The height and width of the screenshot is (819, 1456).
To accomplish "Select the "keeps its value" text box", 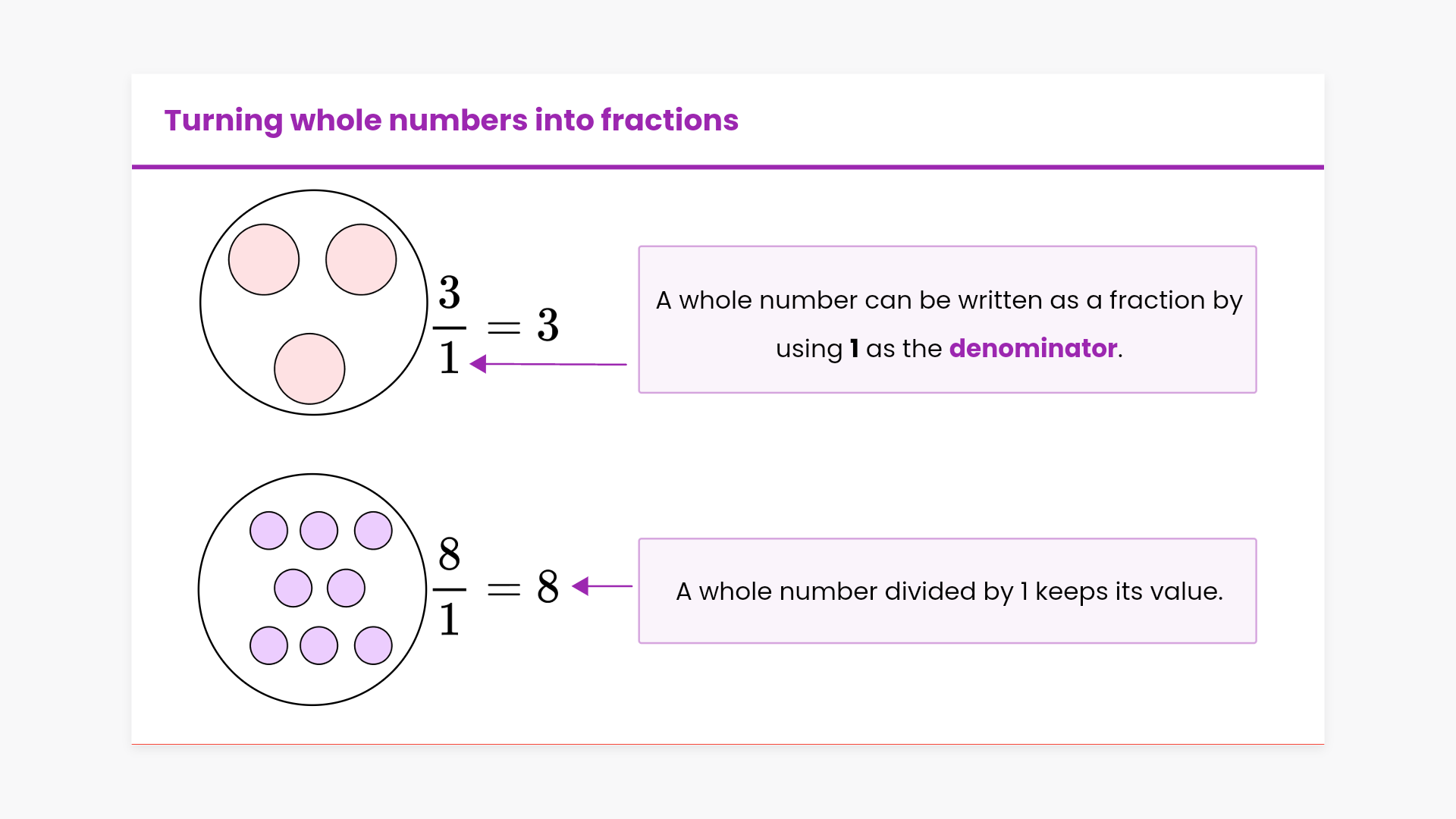I will click(x=947, y=591).
